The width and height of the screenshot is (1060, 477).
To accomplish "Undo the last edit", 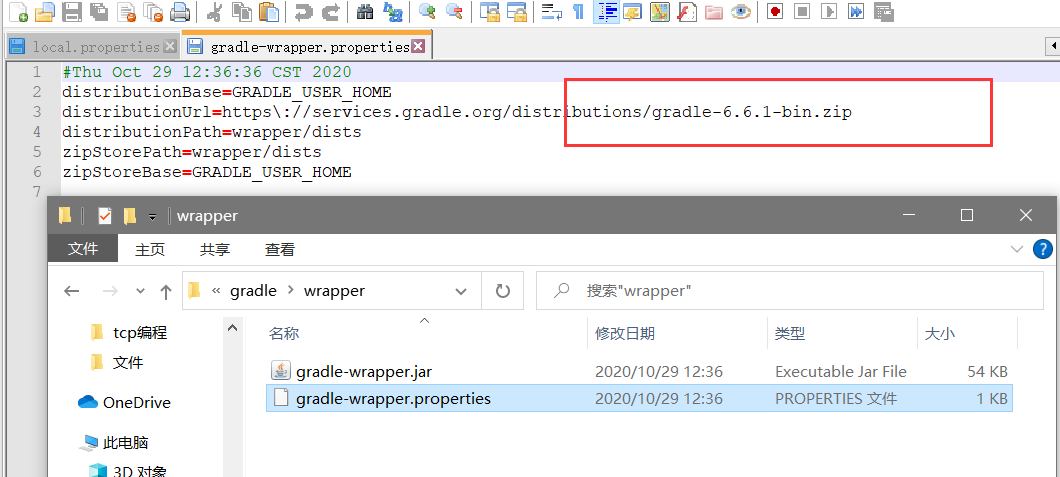I will click(x=304, y=11).
